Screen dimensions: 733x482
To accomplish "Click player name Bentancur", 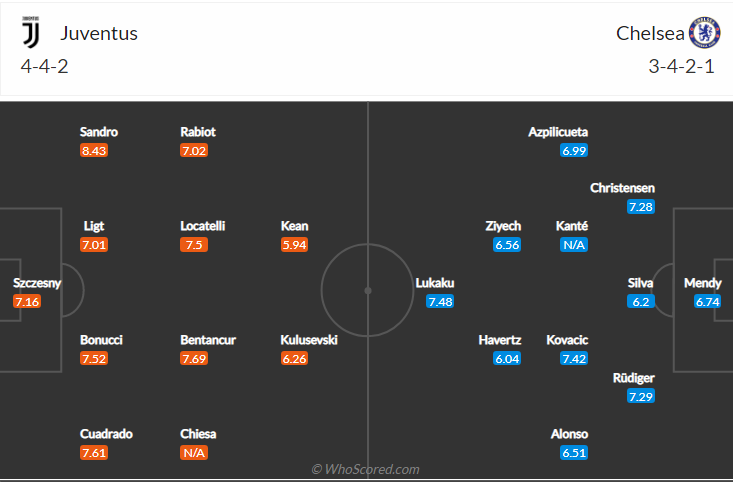I will 208,340.
